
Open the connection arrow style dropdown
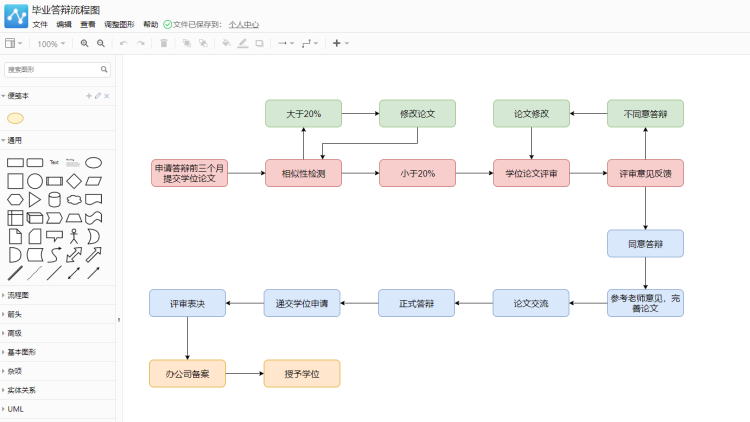pyautogui.click(x=286, y=44)
